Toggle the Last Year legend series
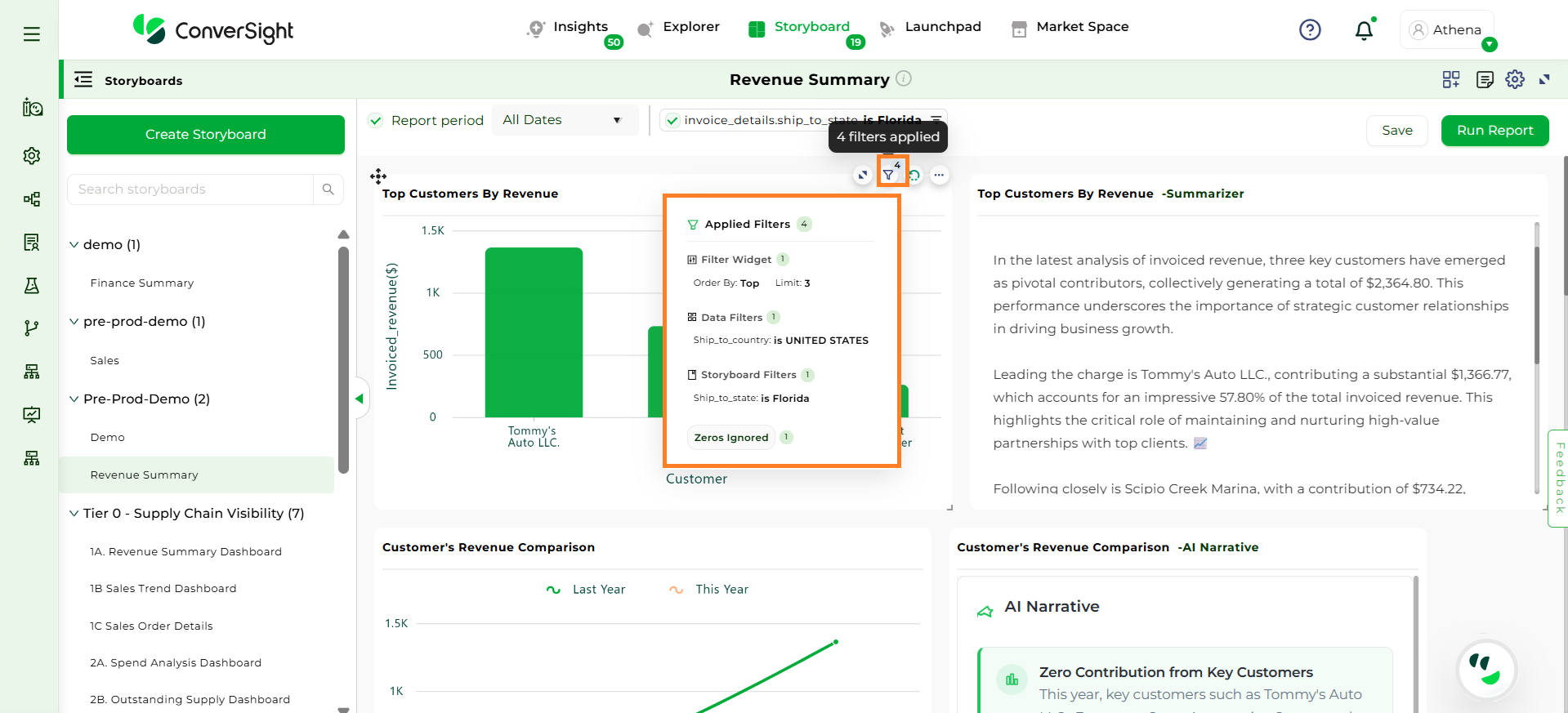 click(x=586, y=590)
